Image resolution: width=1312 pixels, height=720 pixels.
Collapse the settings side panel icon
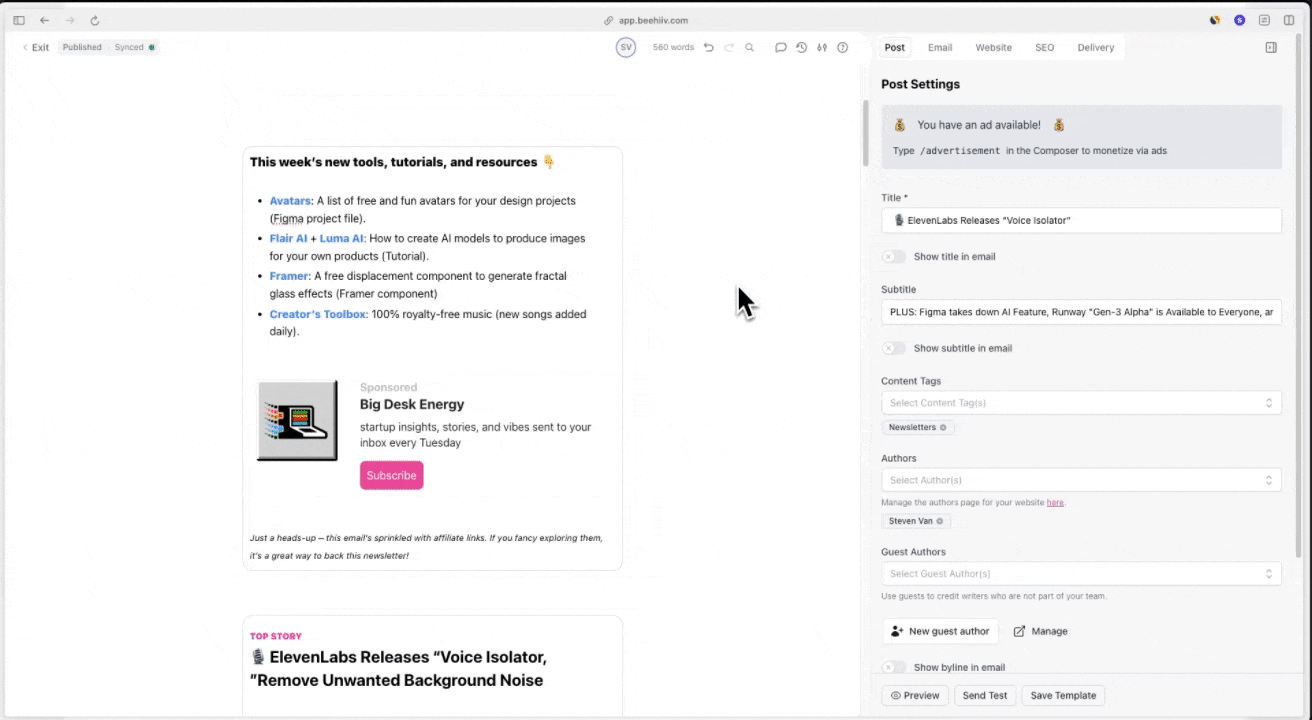1271,47
